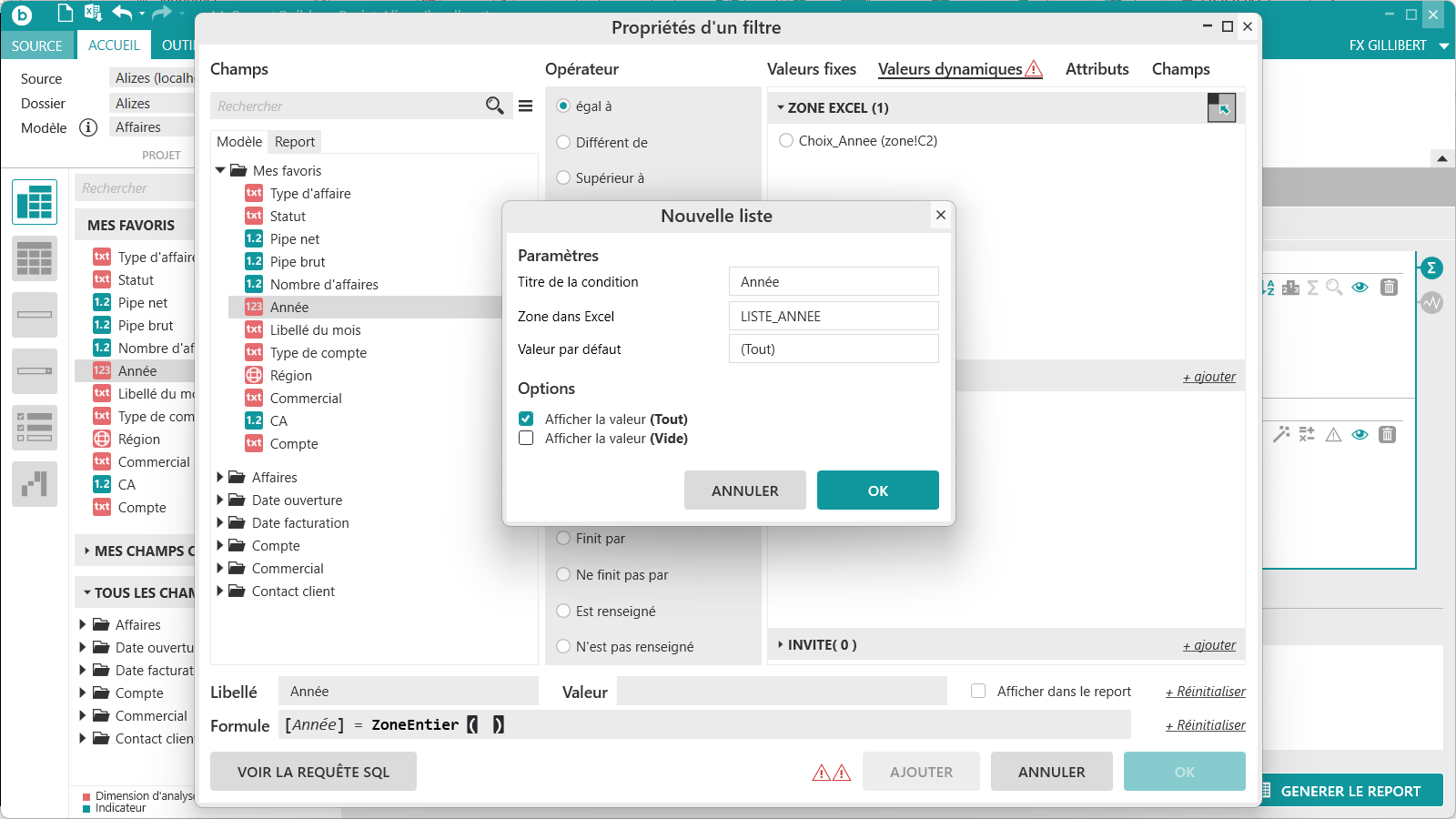Viewport: 1456px width, 819px height.
Task: Click the search magnifier icon in Champs
Action: click(494, 106)
